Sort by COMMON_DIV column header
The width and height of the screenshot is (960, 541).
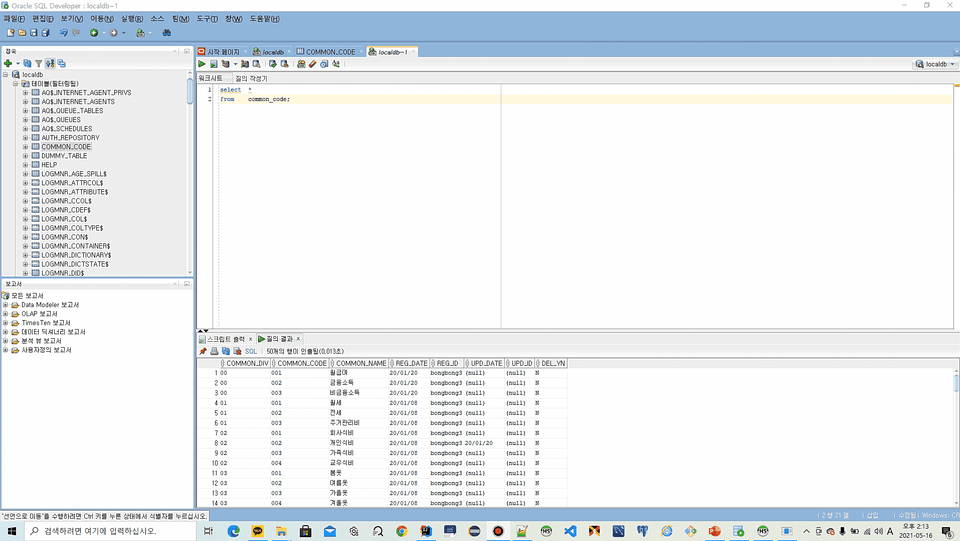pos(246,364)
